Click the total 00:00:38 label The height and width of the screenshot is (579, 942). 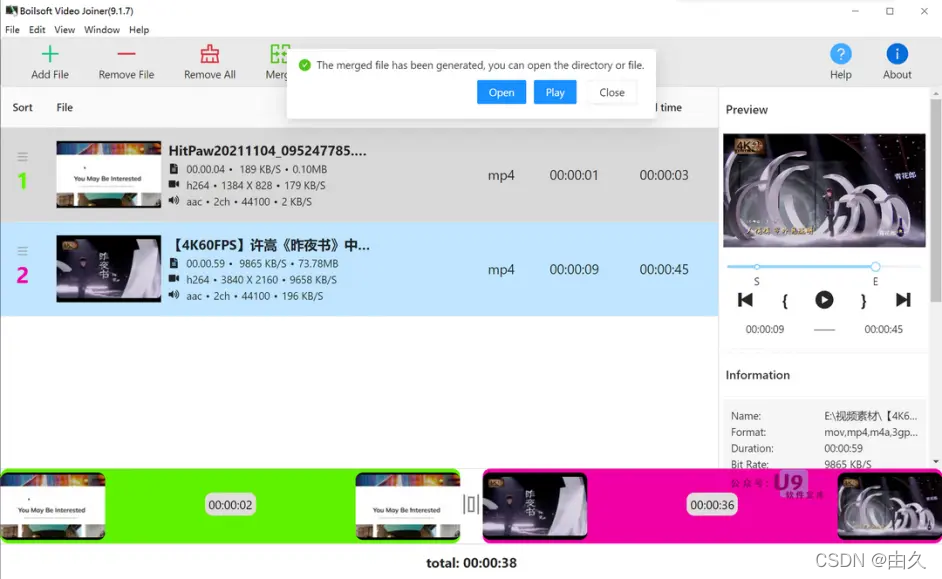point(471,563)
